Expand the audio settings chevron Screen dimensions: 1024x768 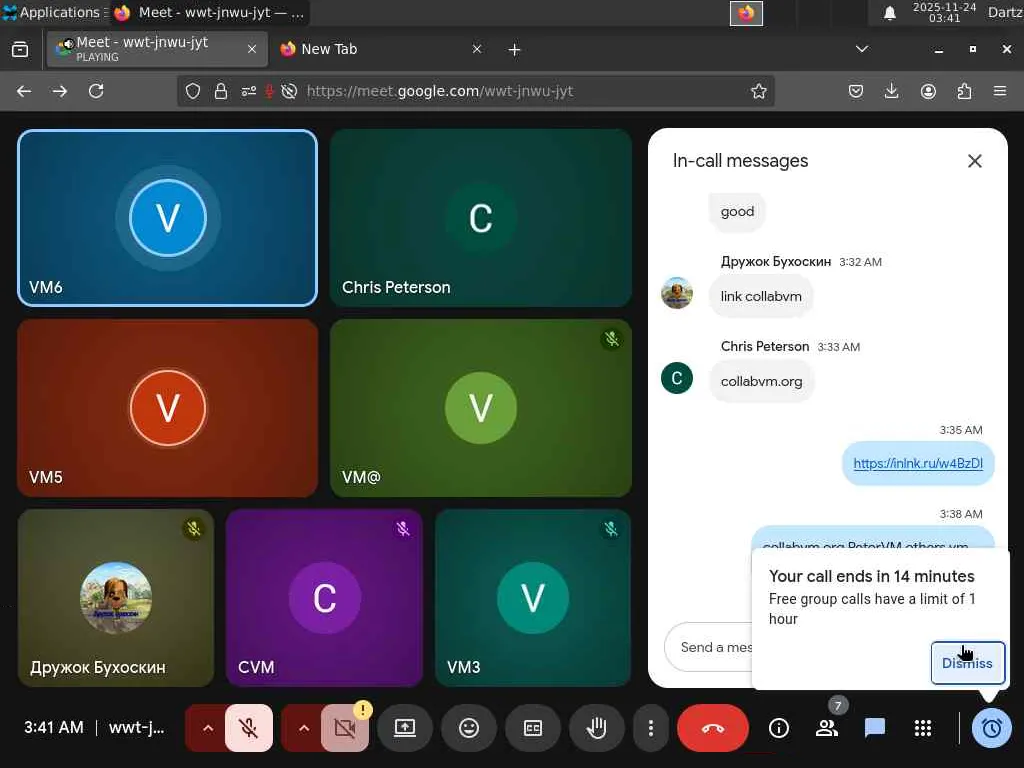click(x=208, y=728)
